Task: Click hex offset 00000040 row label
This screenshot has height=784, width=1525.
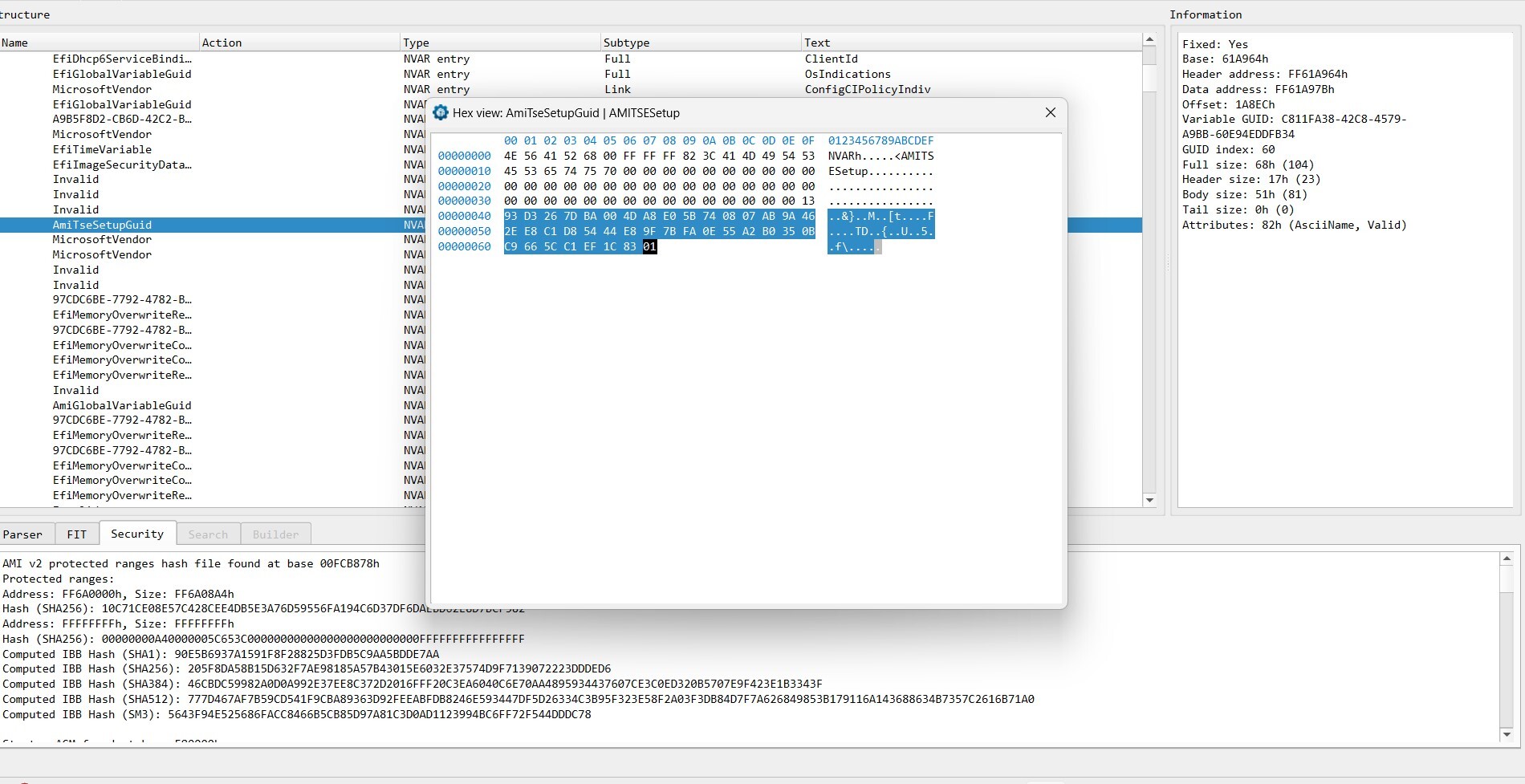Action: pos(464,217)
